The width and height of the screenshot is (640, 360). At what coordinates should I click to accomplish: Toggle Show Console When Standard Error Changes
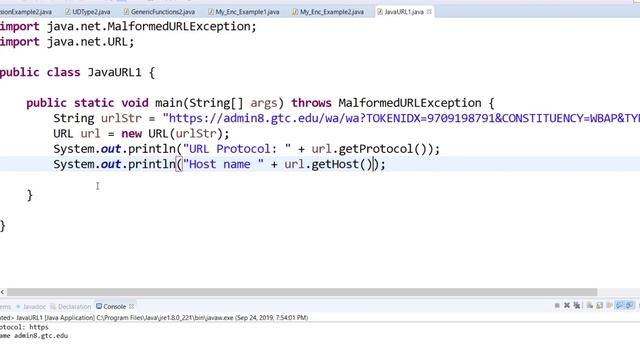[630, 305]
